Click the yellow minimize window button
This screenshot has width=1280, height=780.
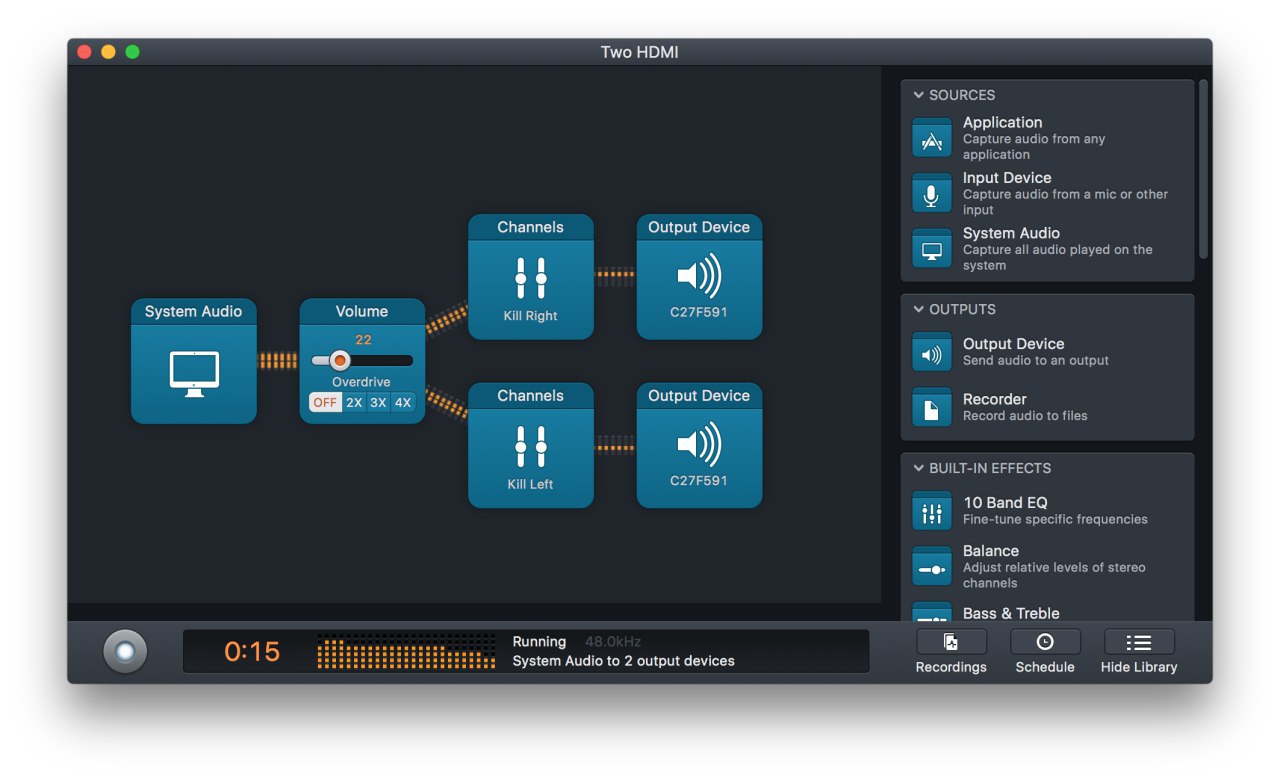pyautogui.click(x=108, y=52)
